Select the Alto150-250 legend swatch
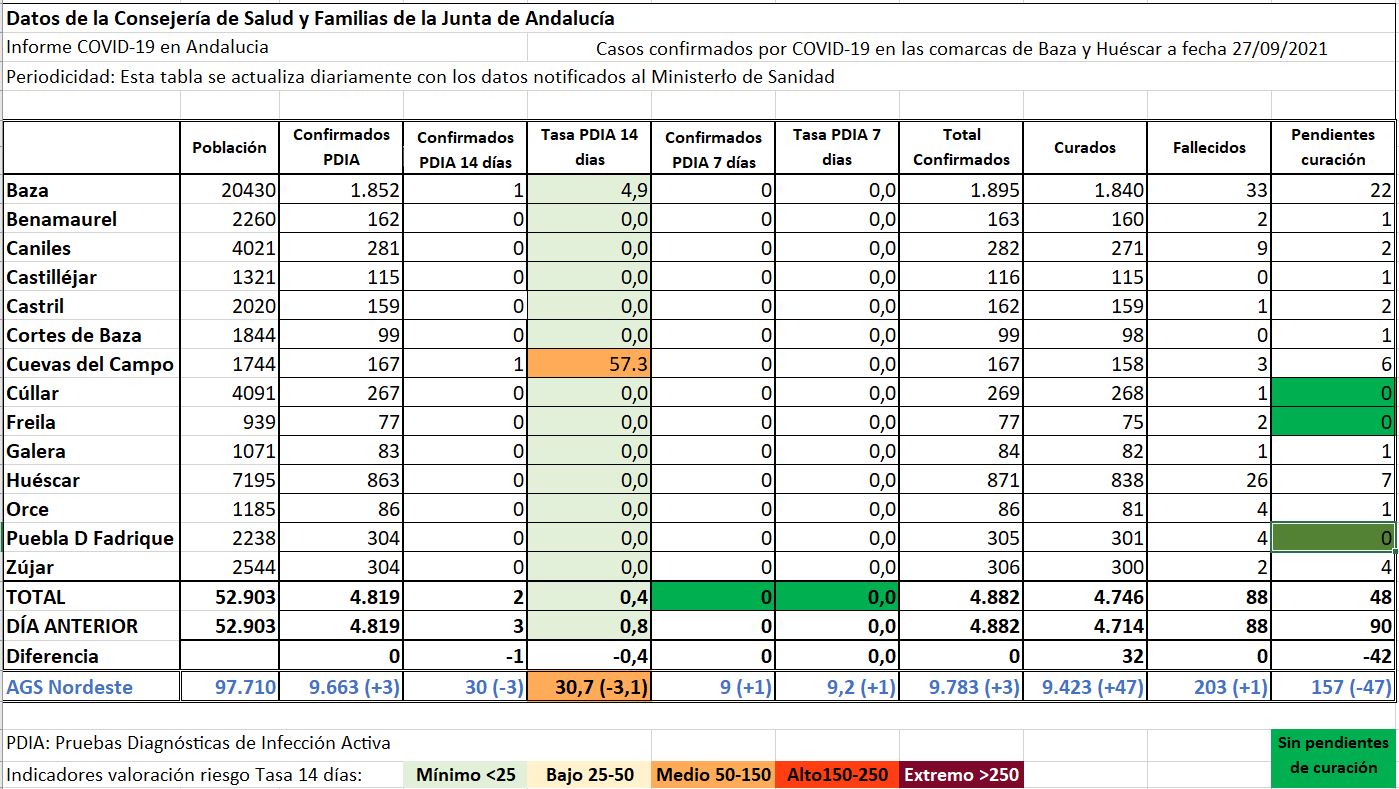The width and height of the screenshot is (1399, 789). pos(837,775)
